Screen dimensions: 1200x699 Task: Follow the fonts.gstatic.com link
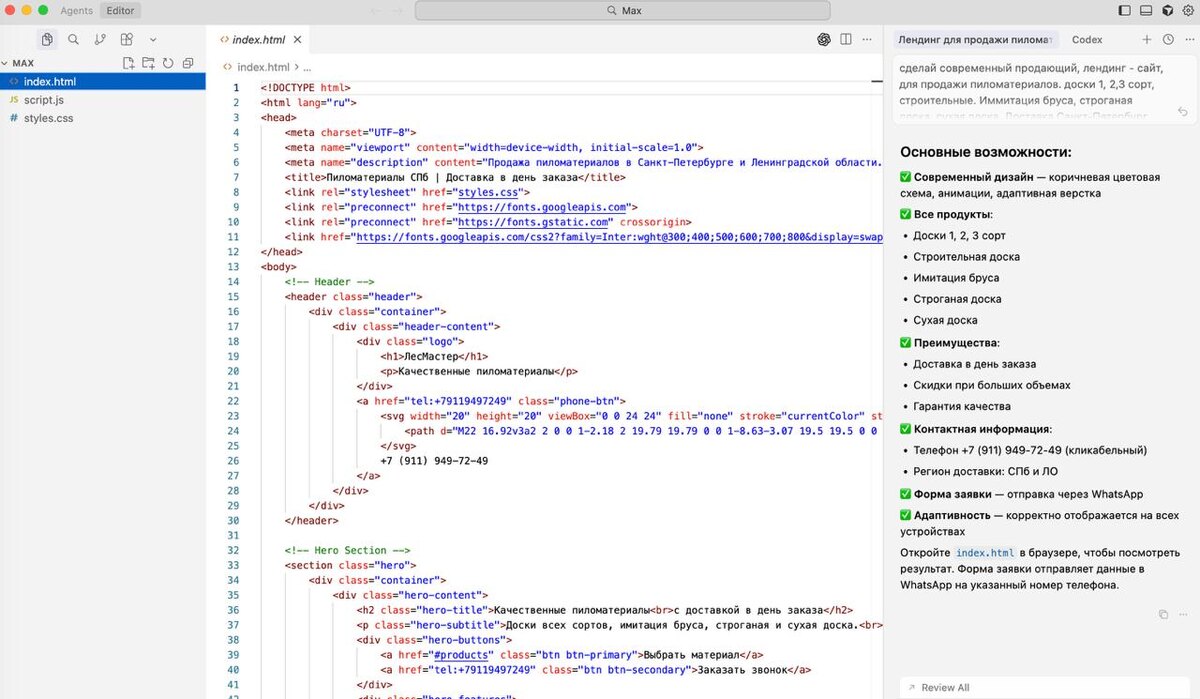[534, 222]
